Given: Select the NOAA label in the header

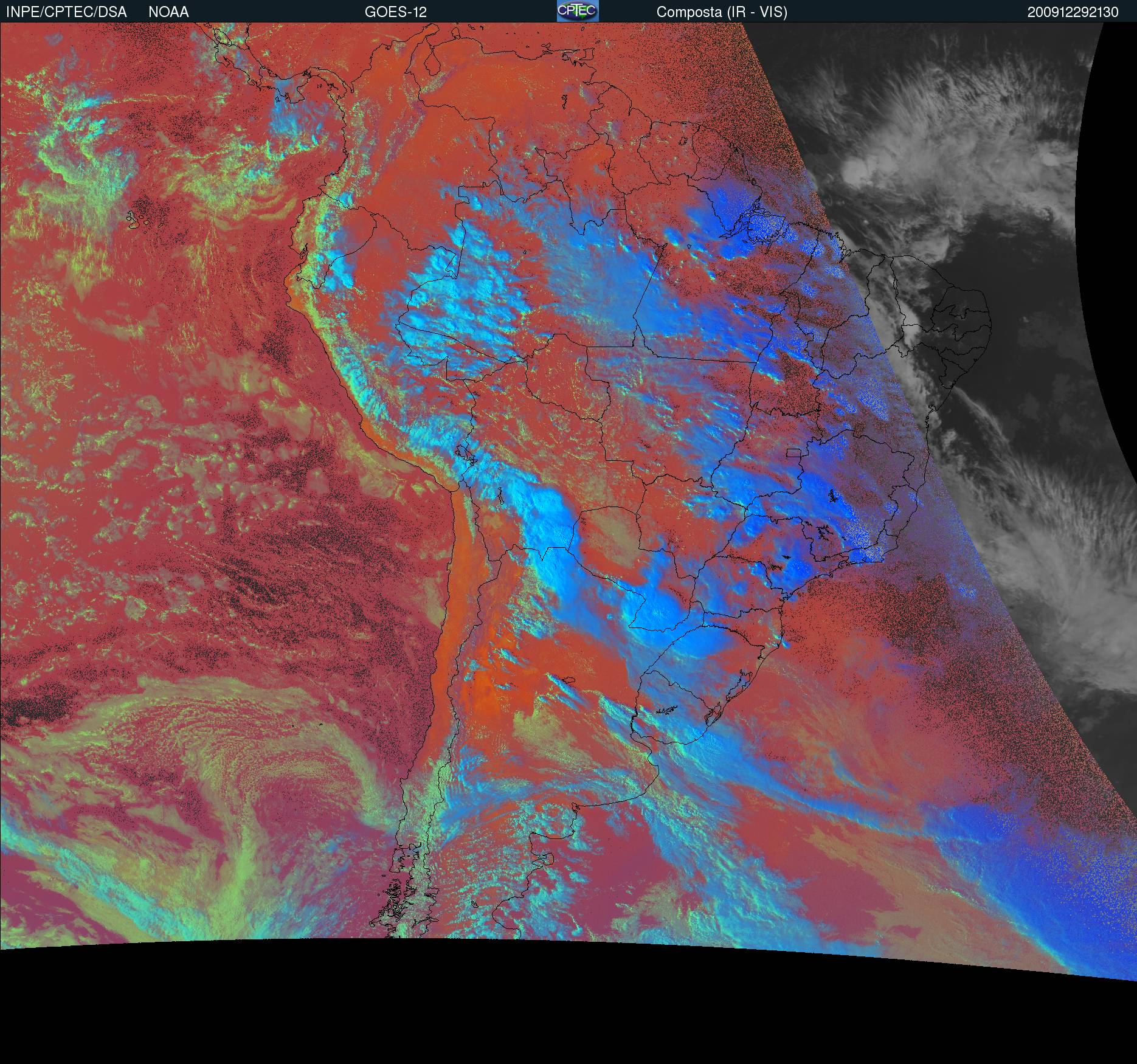Looking at the screenshot, I should [168, 12].
